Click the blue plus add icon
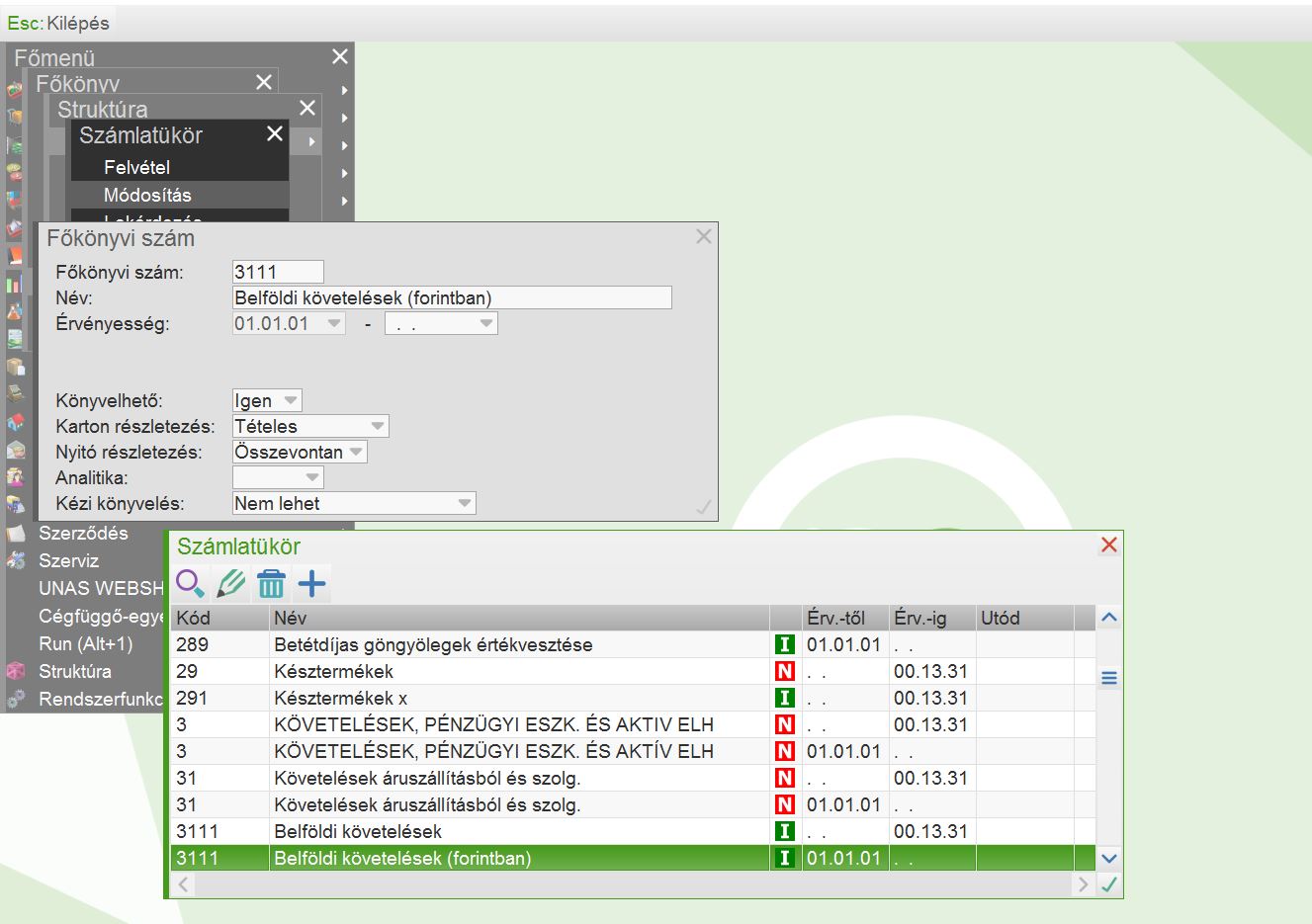Screen dimensions: 1312x924 [311, 583]
